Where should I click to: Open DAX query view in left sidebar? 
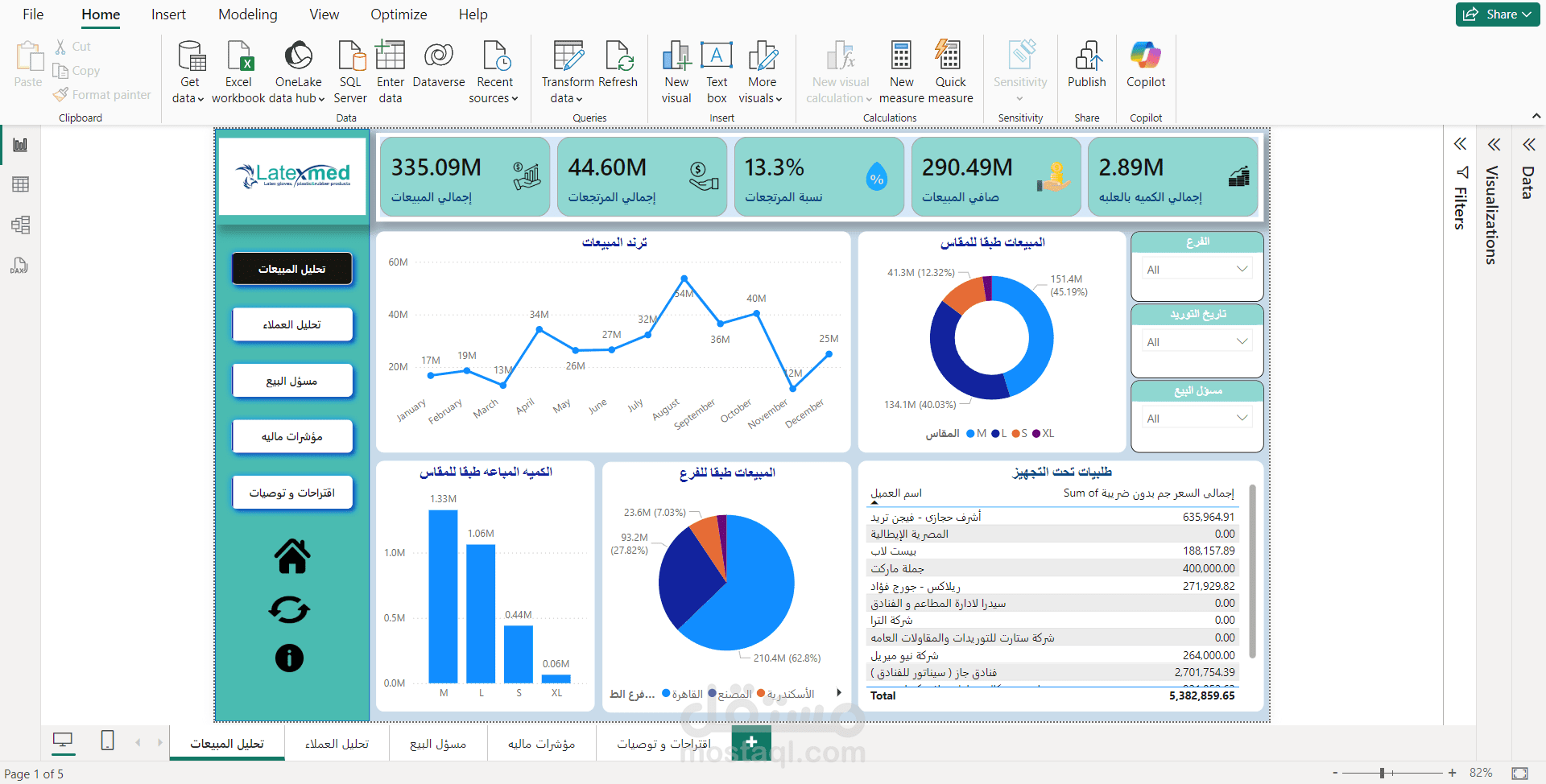20,265
